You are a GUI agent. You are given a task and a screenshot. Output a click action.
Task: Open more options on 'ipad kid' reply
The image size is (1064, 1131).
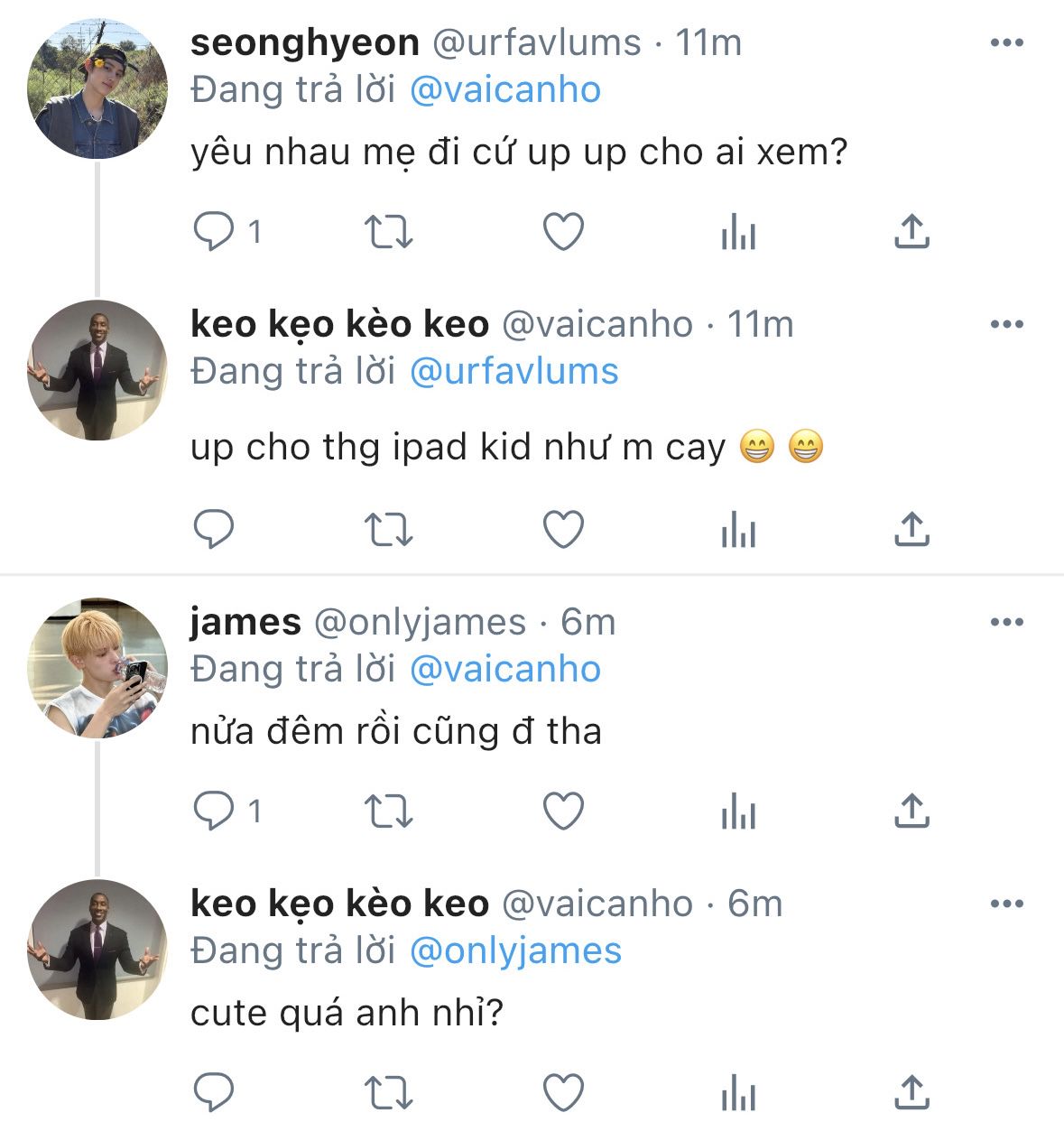pos(1006,324)
